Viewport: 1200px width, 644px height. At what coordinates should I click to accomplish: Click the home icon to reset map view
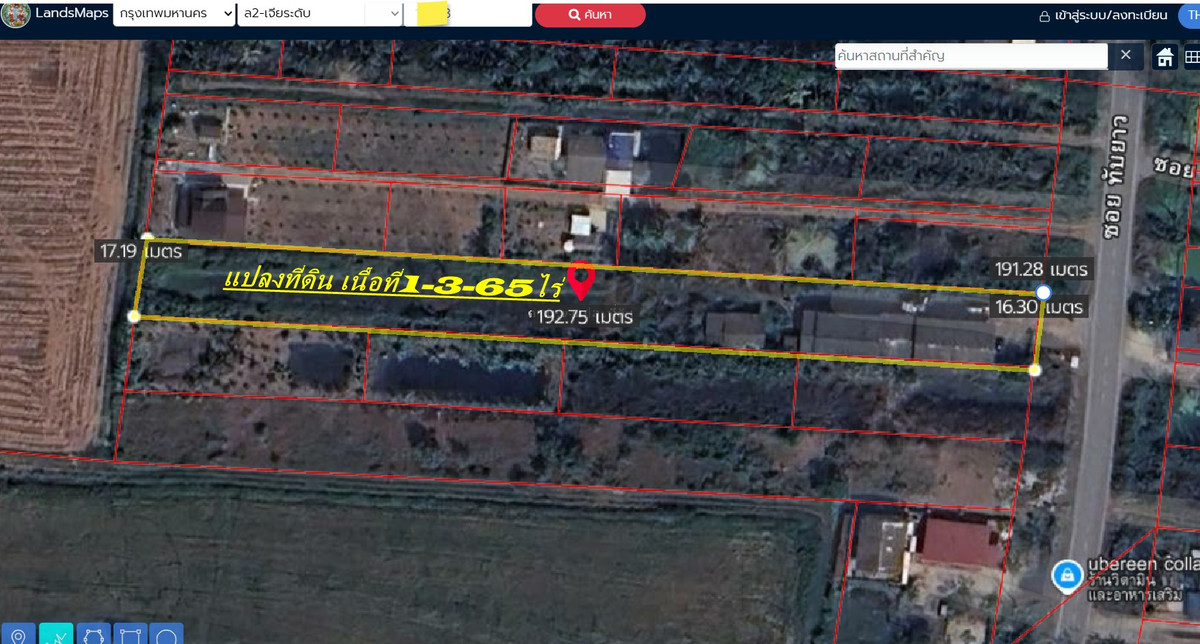pos(1165,56)
